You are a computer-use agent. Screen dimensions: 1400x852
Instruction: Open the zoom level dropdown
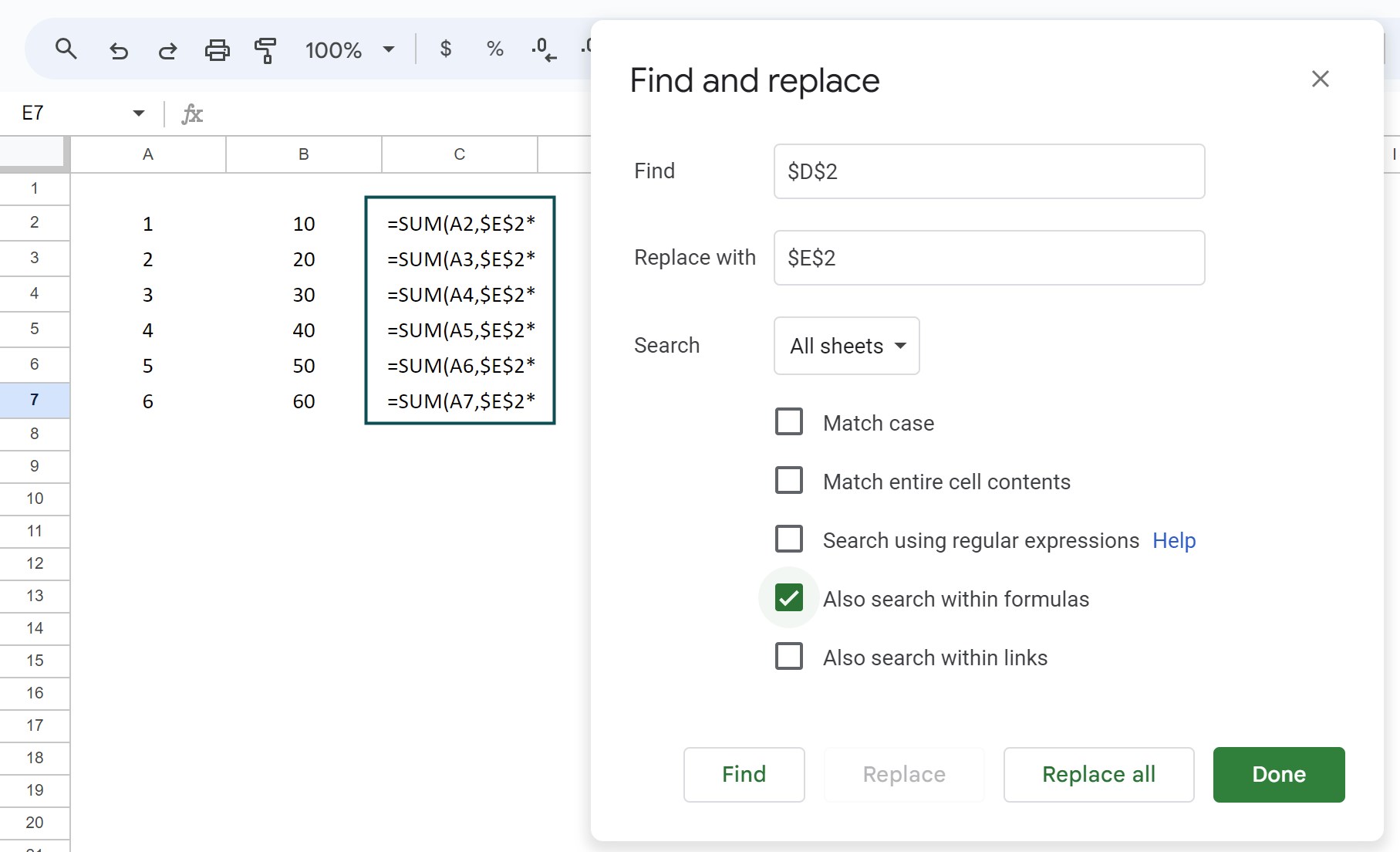pos(349,50)
